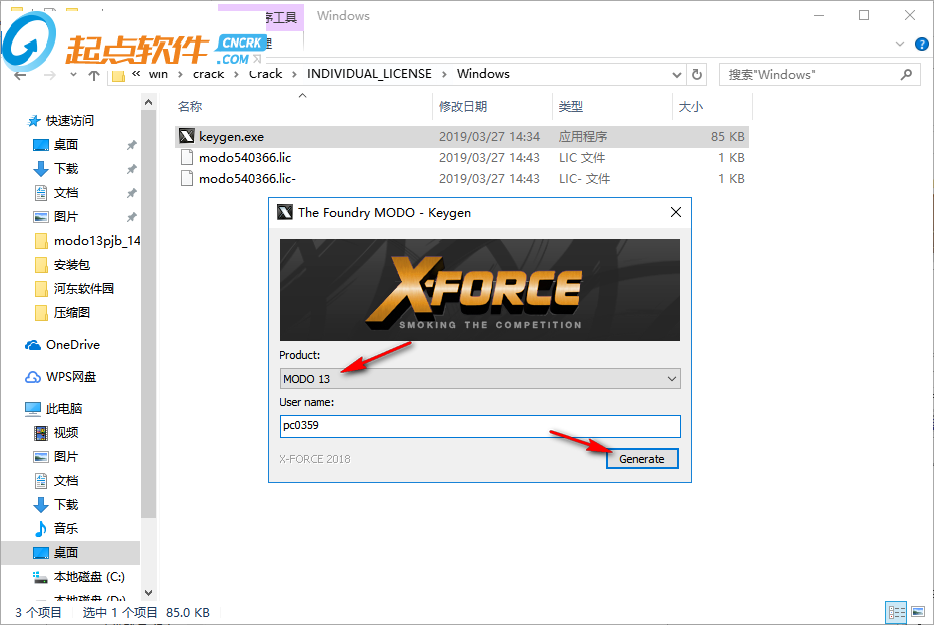Click the keygen.exe application icon
Viewport: 934px width, 625px height.
[x=186, y=136]
